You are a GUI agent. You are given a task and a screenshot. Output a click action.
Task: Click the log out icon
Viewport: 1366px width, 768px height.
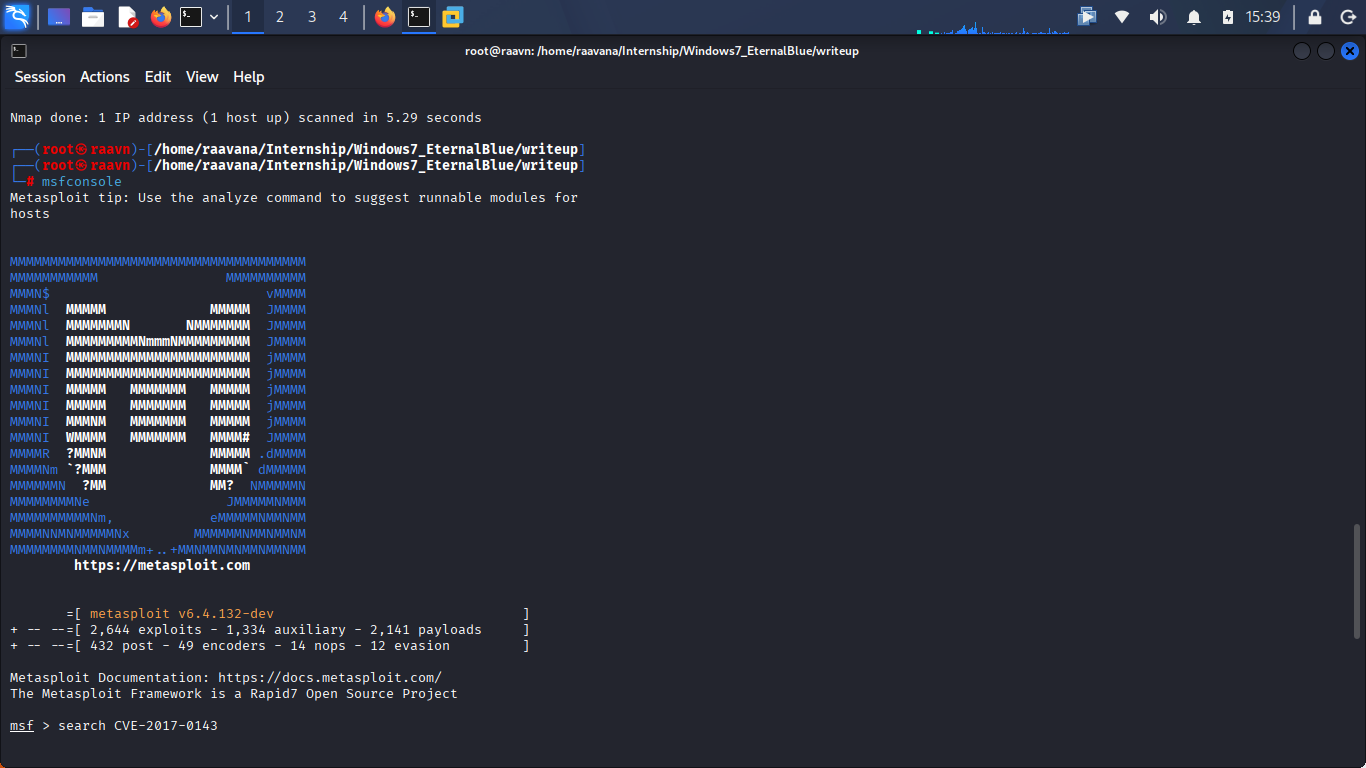coord(1346,17)
